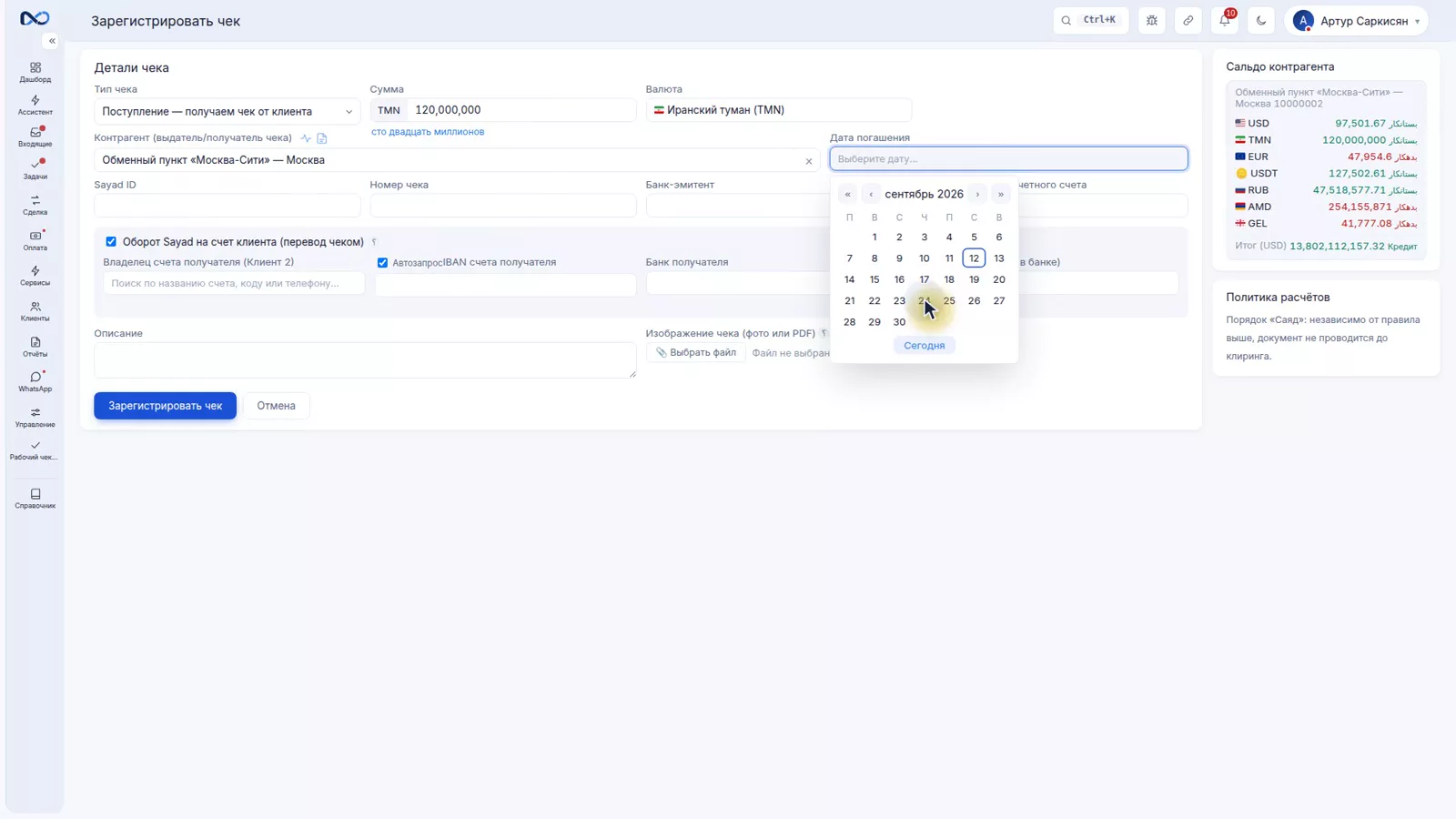Click Выбрать файл to upload an image

[x=696, y=353]
